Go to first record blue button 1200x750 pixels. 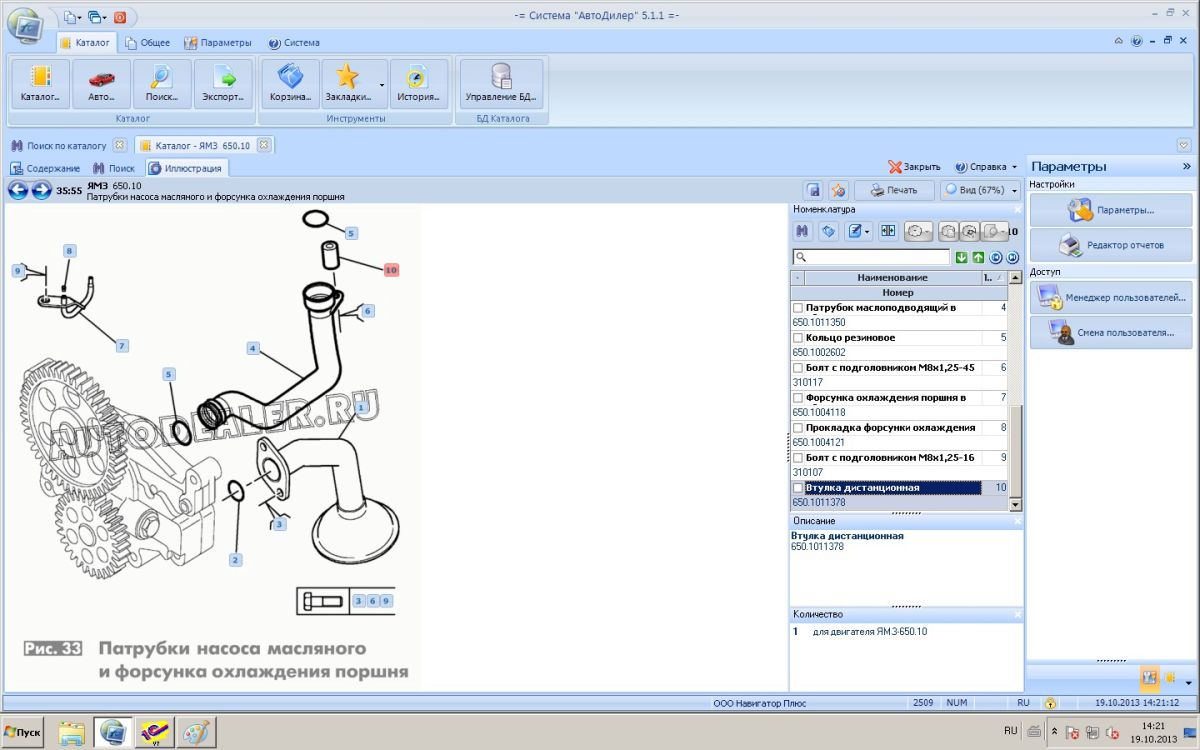pyautogui.click(x=995, y=257)
